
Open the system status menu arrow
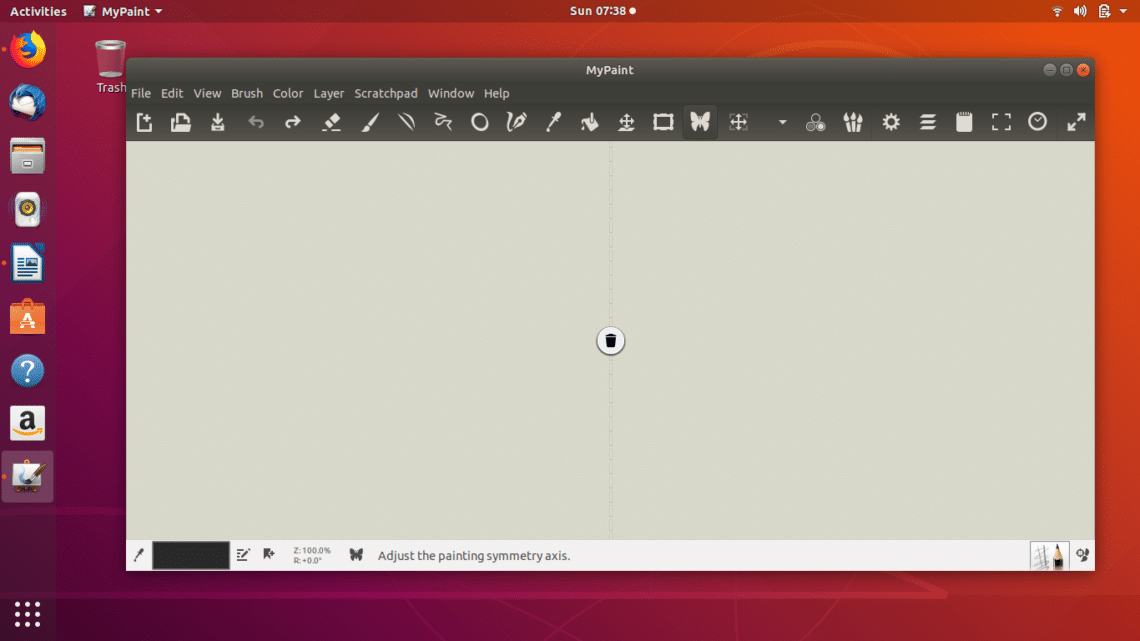click(x=1124, y=11)
